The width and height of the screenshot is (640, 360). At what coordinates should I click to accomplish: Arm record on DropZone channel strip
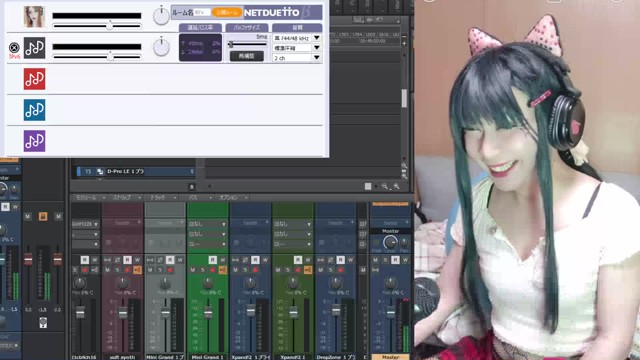tap(340, 270)
